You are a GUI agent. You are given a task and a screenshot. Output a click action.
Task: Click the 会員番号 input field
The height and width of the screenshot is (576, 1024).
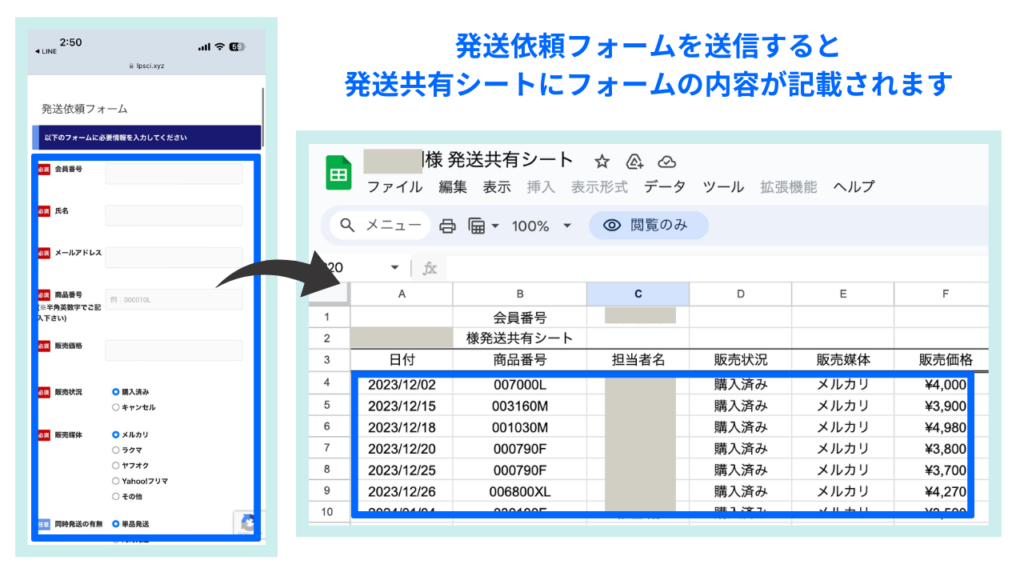pos(174,174)
